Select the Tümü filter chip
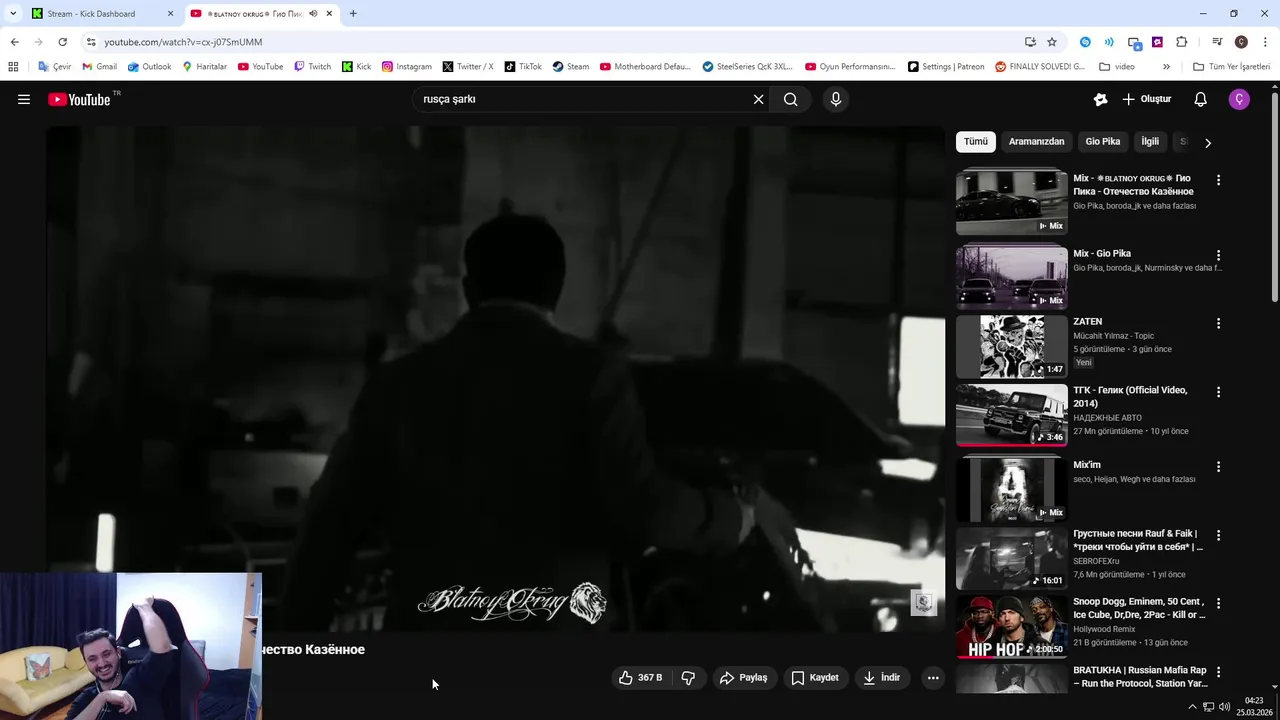The image size is (1280, 720). [975, 141]
